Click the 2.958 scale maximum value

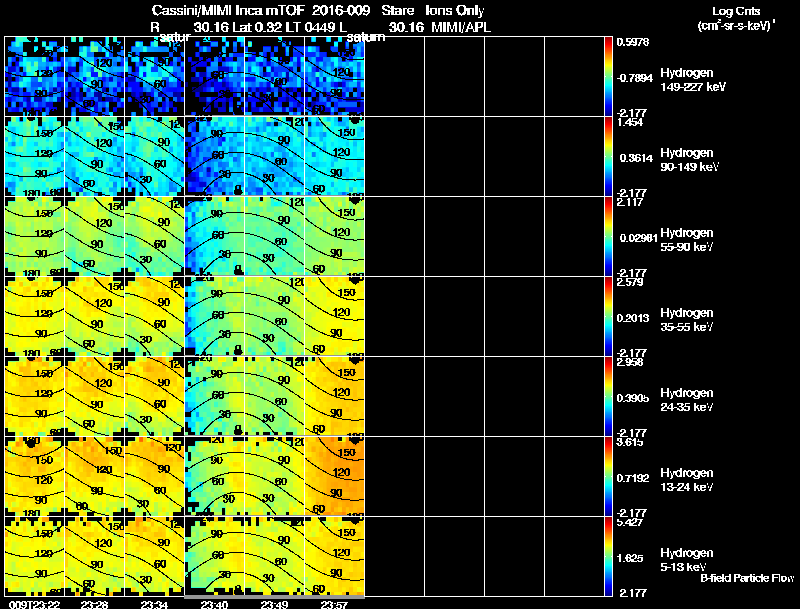pyautogui.click(x=630, y=362)
